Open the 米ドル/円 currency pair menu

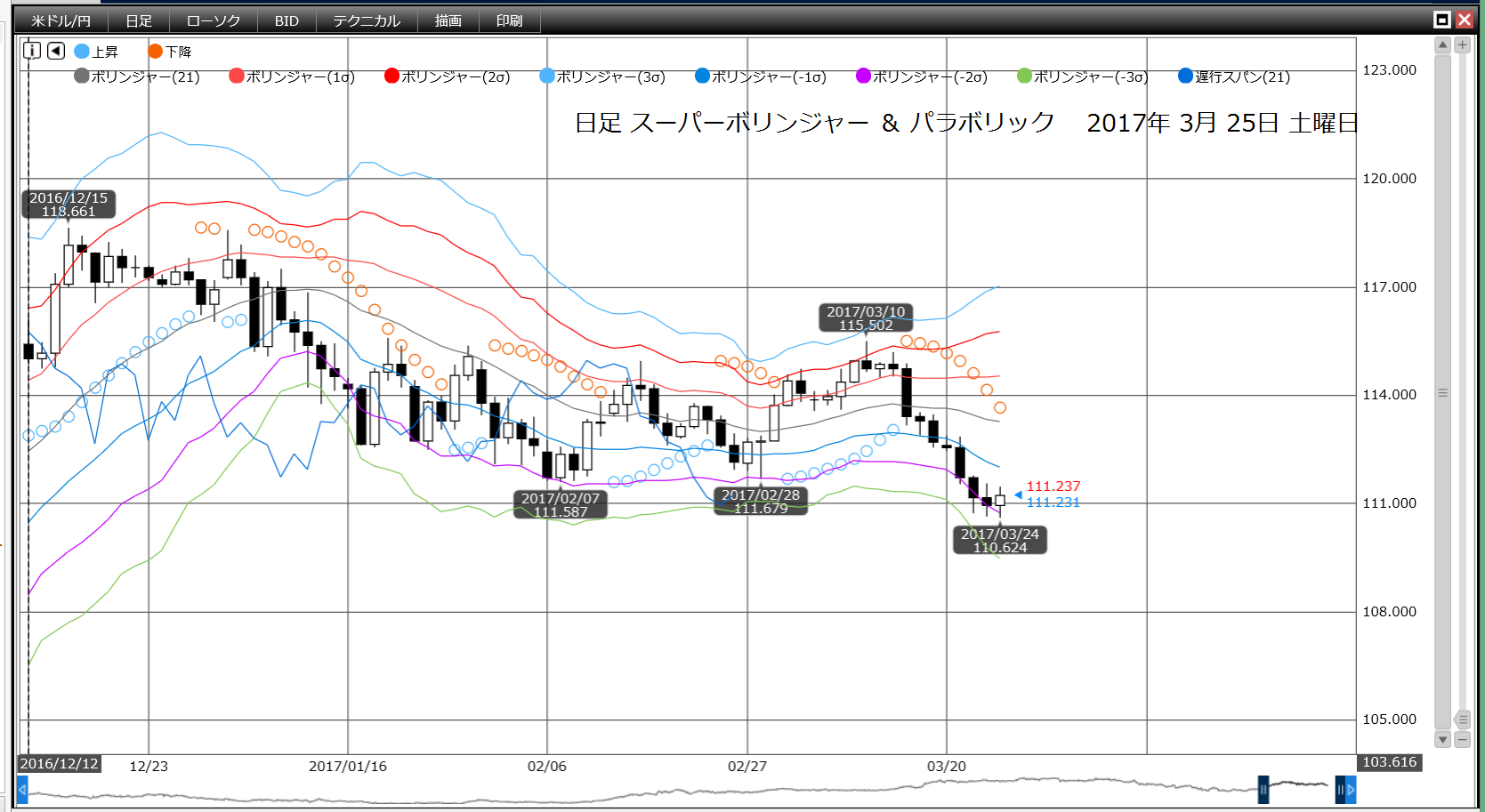[61, 20]
